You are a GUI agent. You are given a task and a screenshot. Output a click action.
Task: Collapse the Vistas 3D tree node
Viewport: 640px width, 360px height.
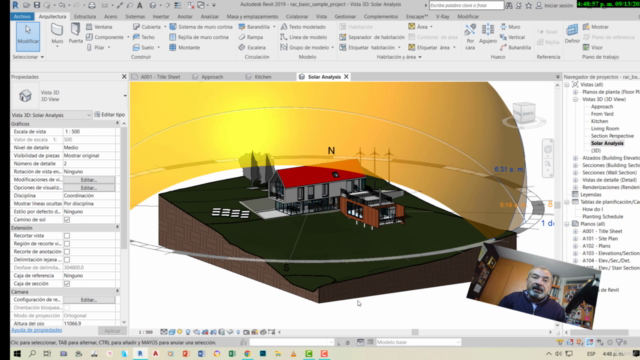575,99
